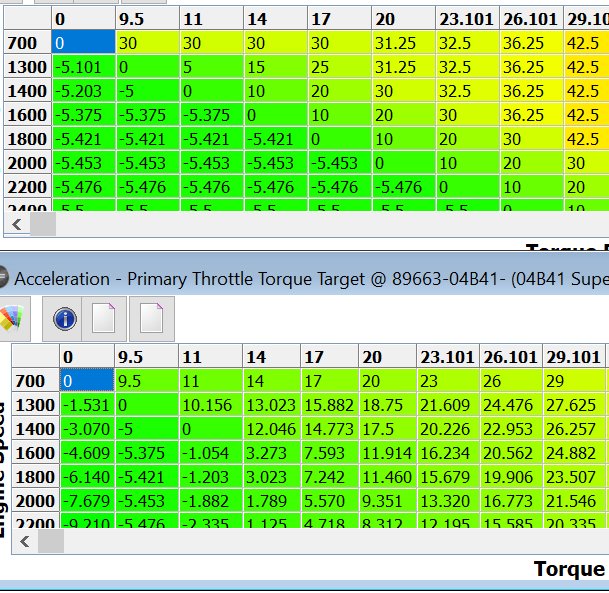Click the 31.25 cell in the upper table's 700 row
Screen dimensions: 609x593
[403, 43]
